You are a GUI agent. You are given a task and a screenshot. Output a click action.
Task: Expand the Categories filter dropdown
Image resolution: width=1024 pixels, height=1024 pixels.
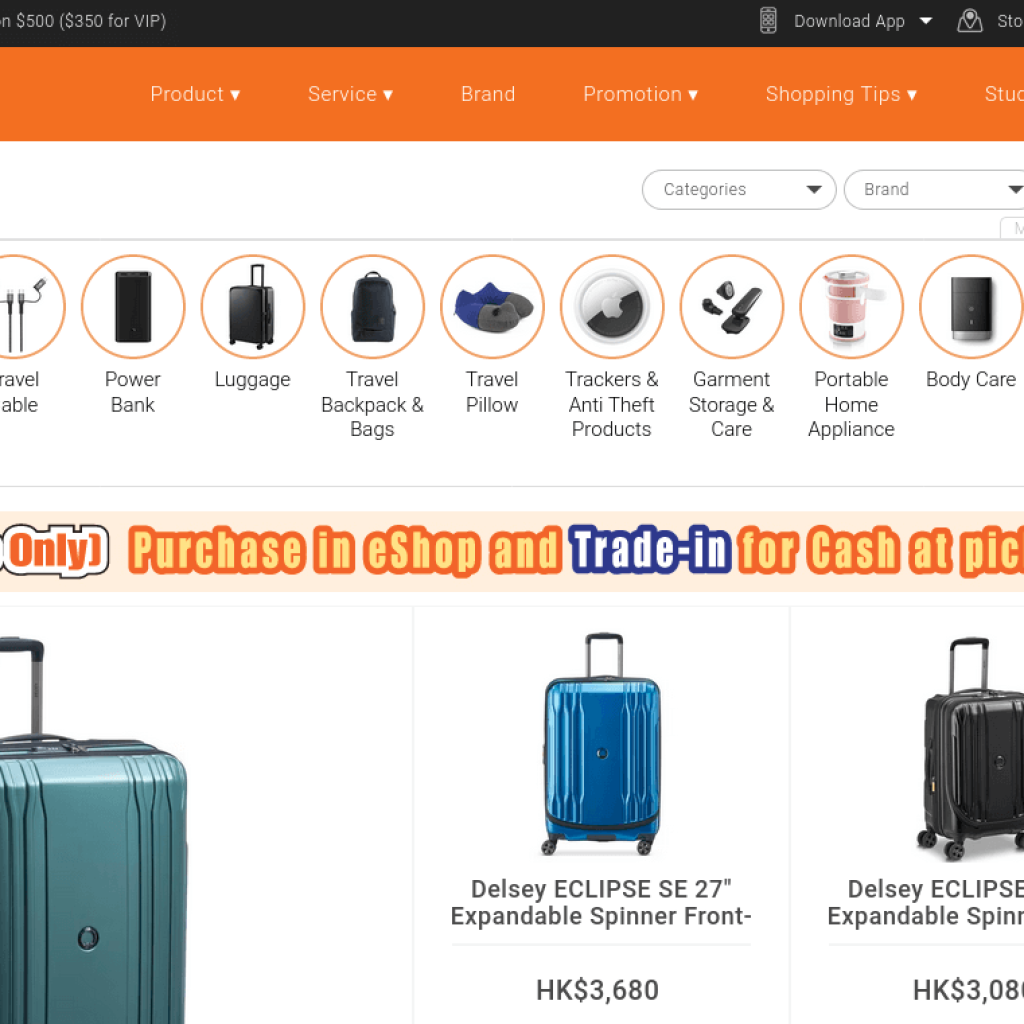(x=739, y=189)
